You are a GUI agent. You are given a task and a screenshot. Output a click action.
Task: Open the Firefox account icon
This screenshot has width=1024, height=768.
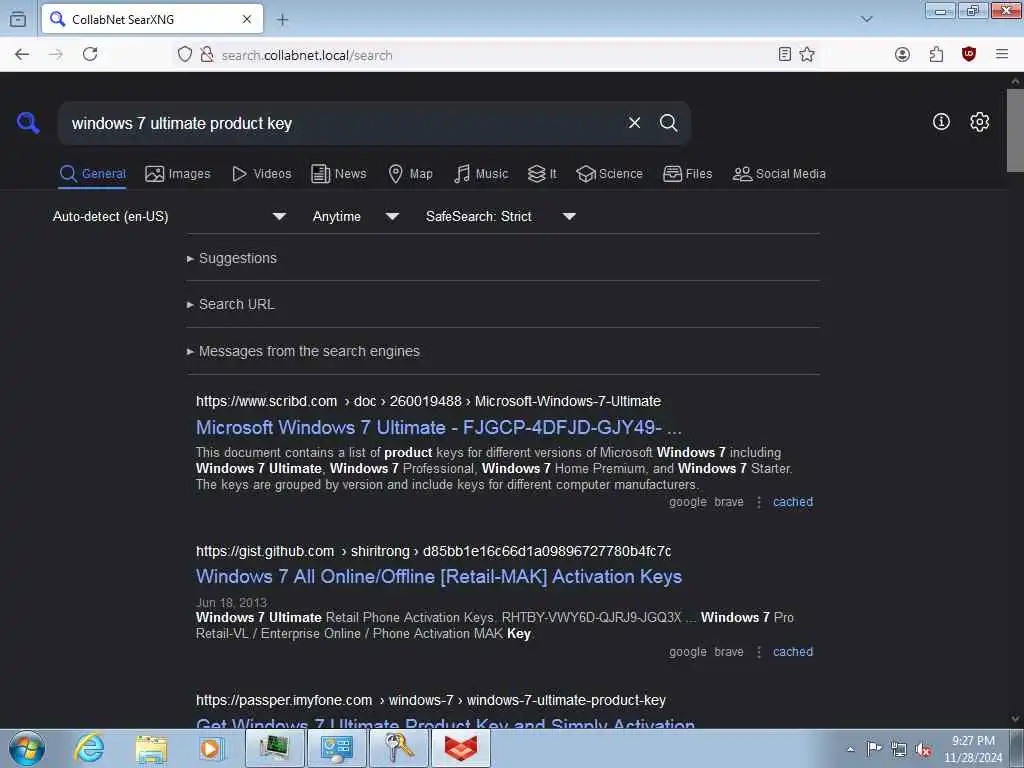[903, 55]
